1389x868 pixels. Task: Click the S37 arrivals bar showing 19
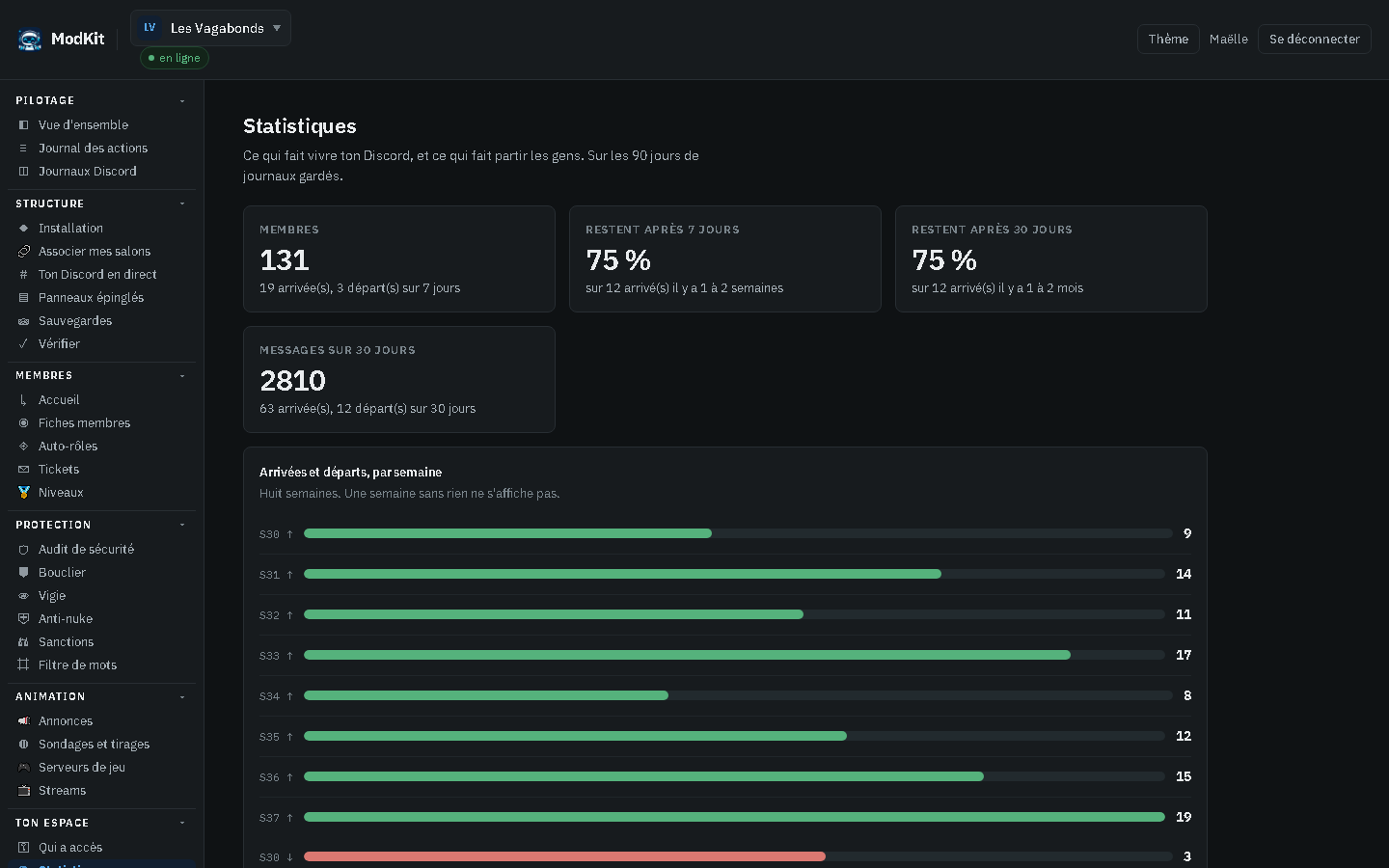point(734,817)
